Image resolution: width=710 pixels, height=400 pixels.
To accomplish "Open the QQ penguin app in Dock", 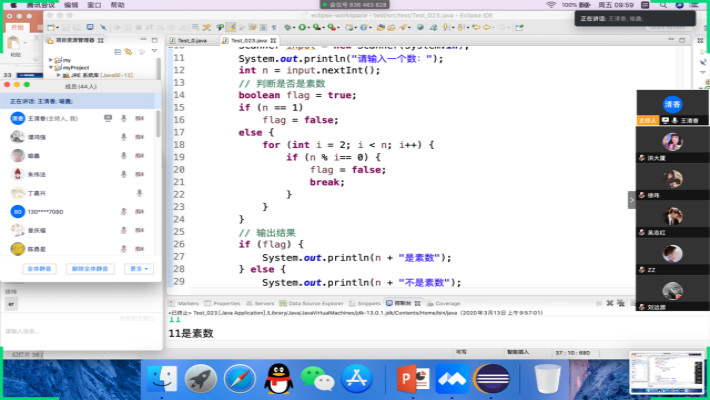I will (x=277, y=380).
